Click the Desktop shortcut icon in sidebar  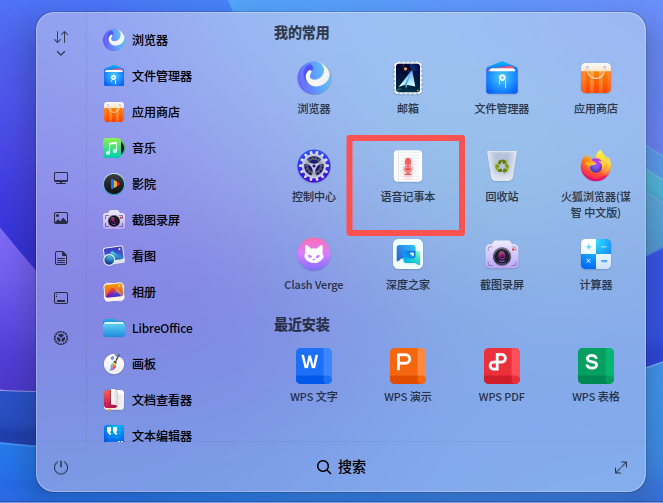tap(61, 298)
